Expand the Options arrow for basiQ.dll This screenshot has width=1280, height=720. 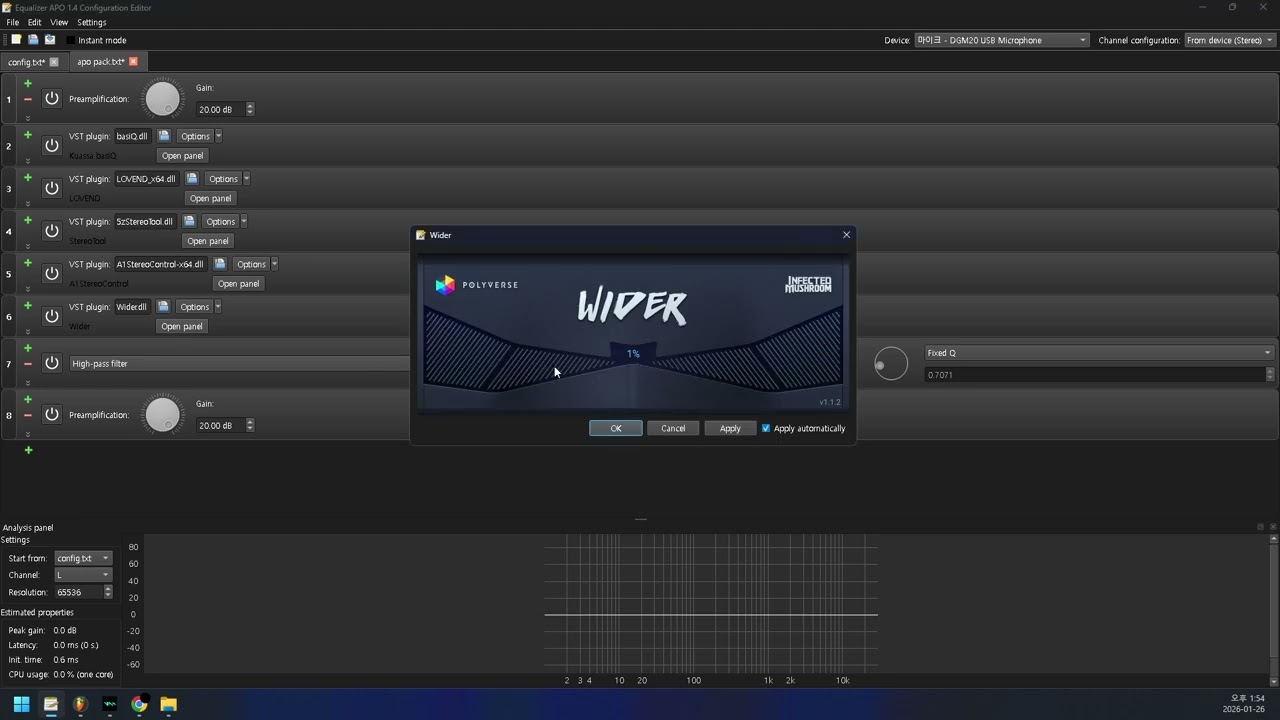pyautogui.click(x=218, y=136)
